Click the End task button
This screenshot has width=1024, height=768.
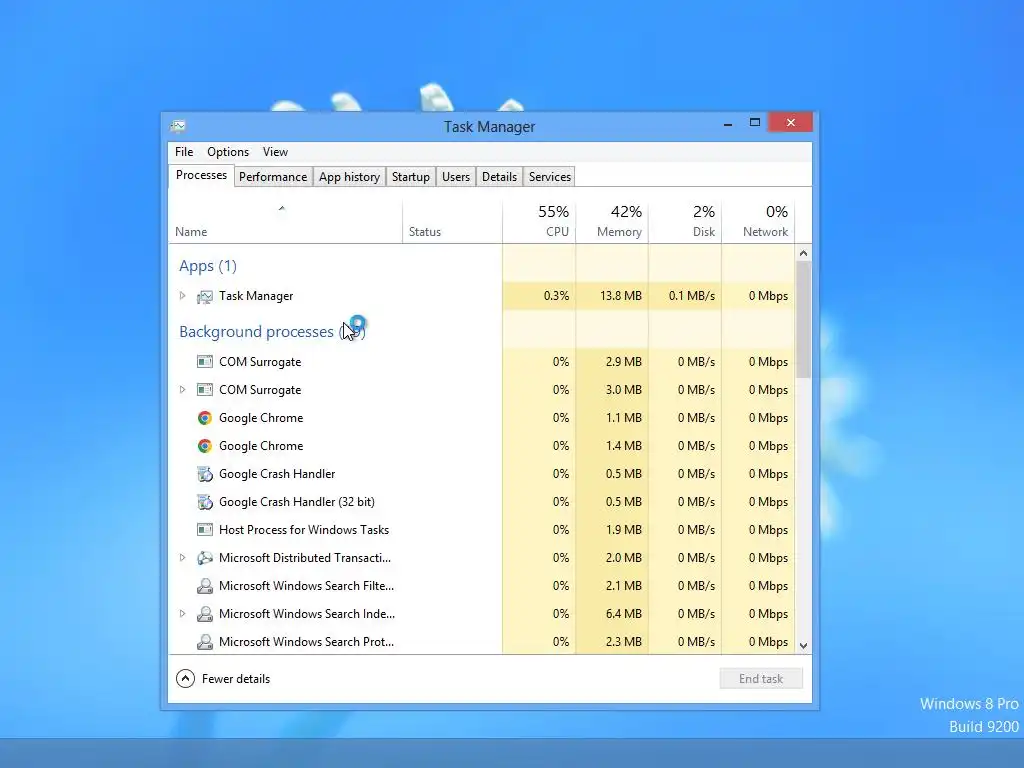coord(761,679)
